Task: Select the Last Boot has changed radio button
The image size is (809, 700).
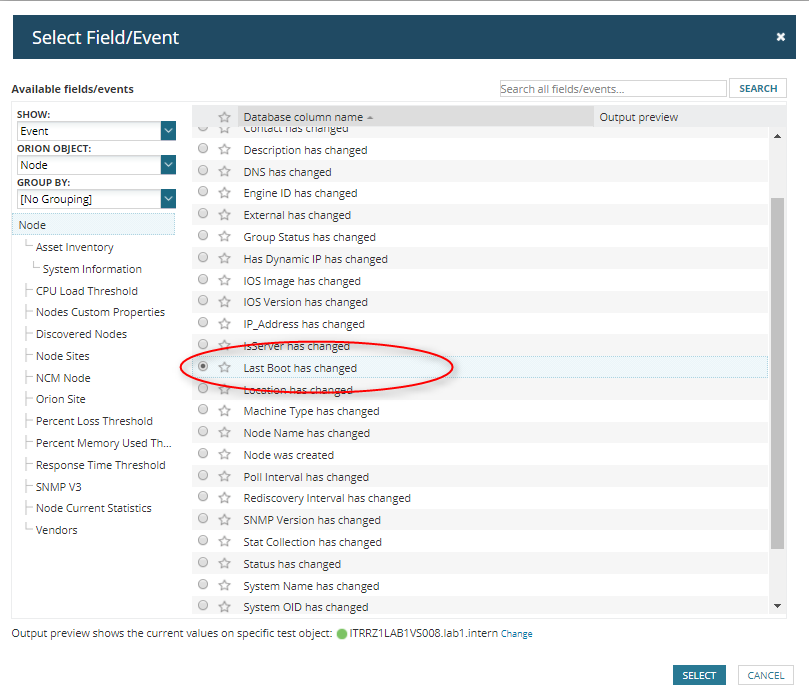Action: point(203,366)
